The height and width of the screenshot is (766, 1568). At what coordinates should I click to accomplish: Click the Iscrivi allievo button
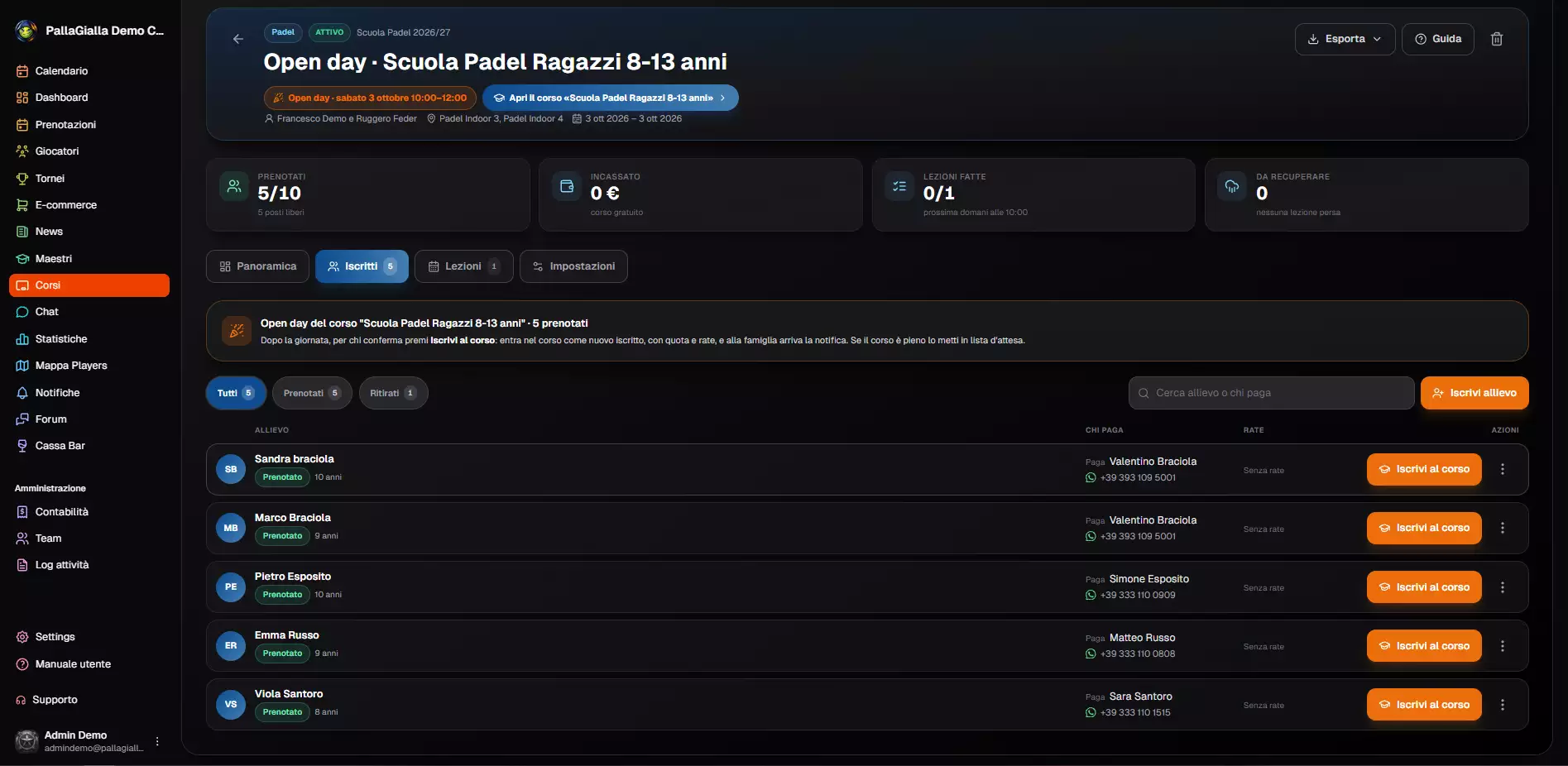[x=1474, y=393]
